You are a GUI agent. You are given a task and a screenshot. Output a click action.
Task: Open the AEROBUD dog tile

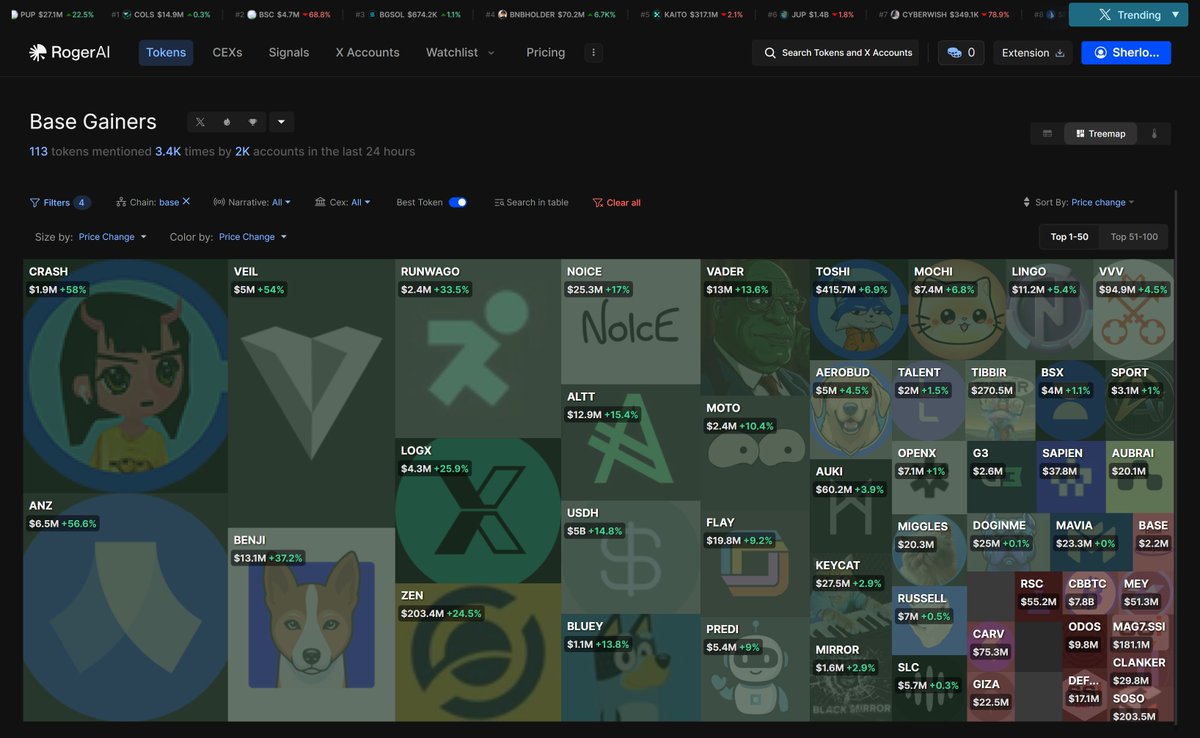[x=850, y=410]
